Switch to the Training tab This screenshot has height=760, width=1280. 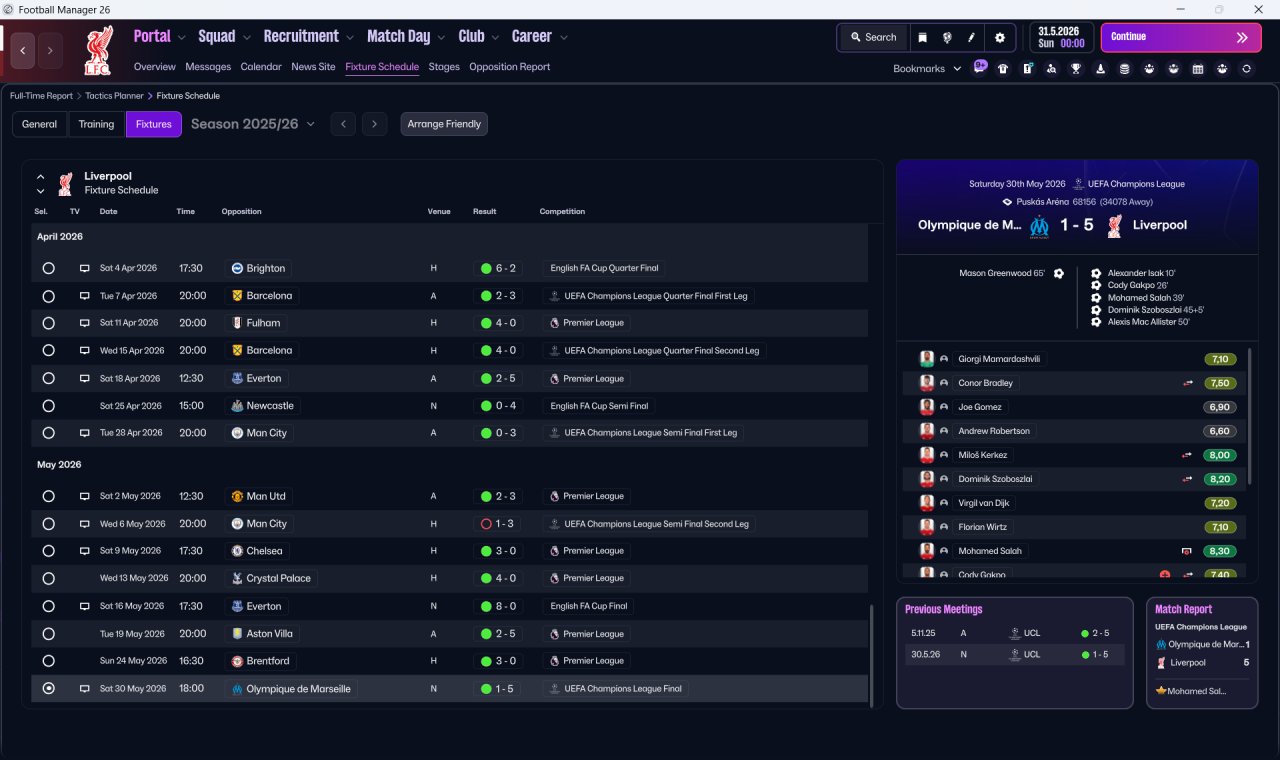[96, 124]
